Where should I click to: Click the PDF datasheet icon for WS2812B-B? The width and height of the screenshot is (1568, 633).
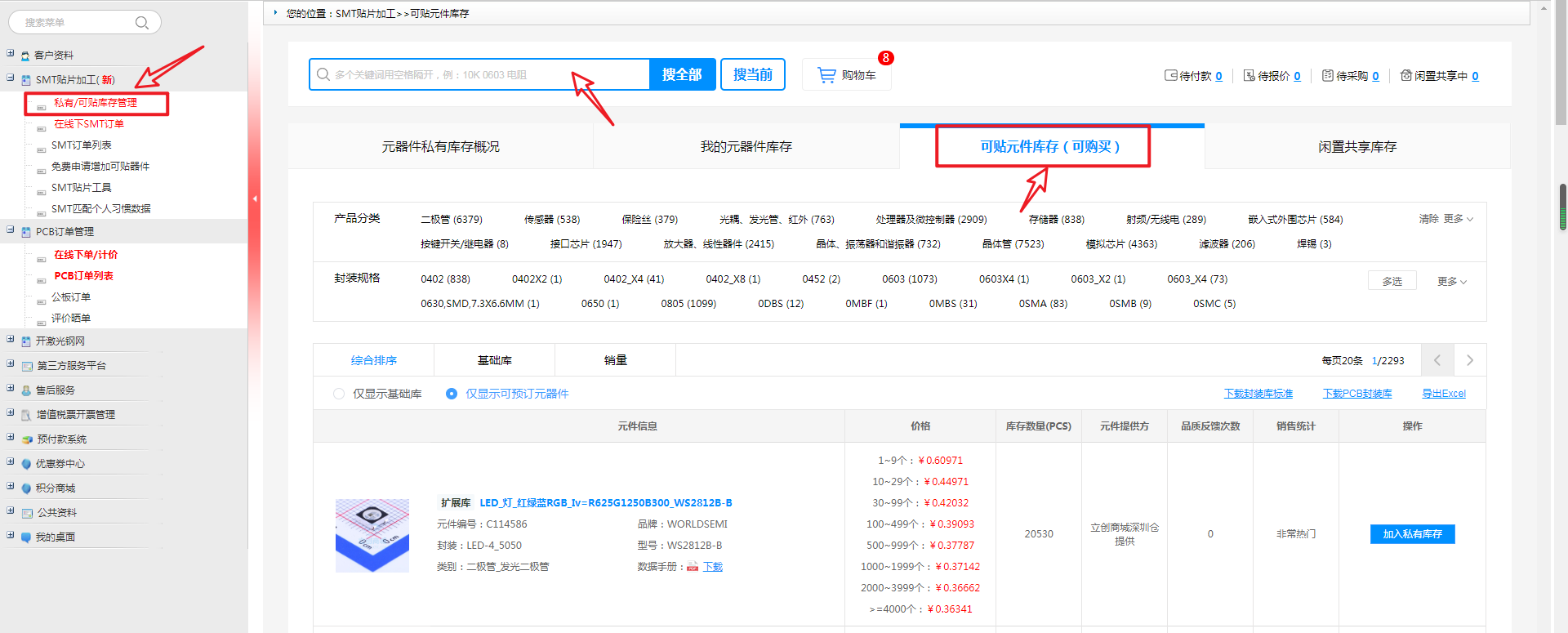tap(693, 567)
